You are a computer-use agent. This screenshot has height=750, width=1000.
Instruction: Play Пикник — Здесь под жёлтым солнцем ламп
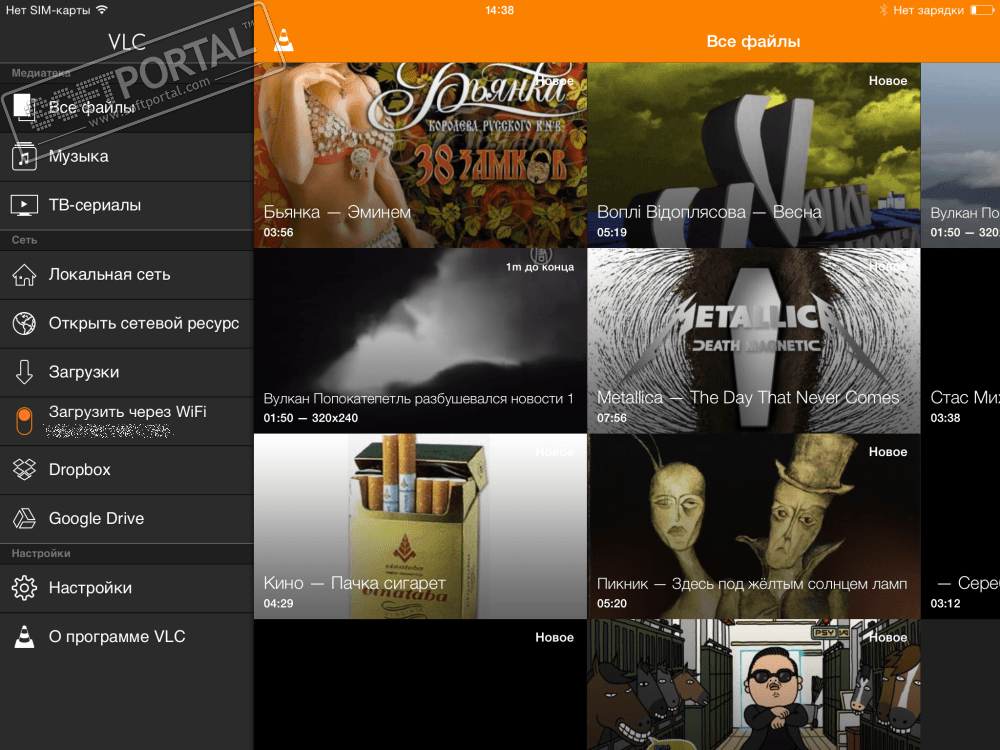tap(754, 526)
